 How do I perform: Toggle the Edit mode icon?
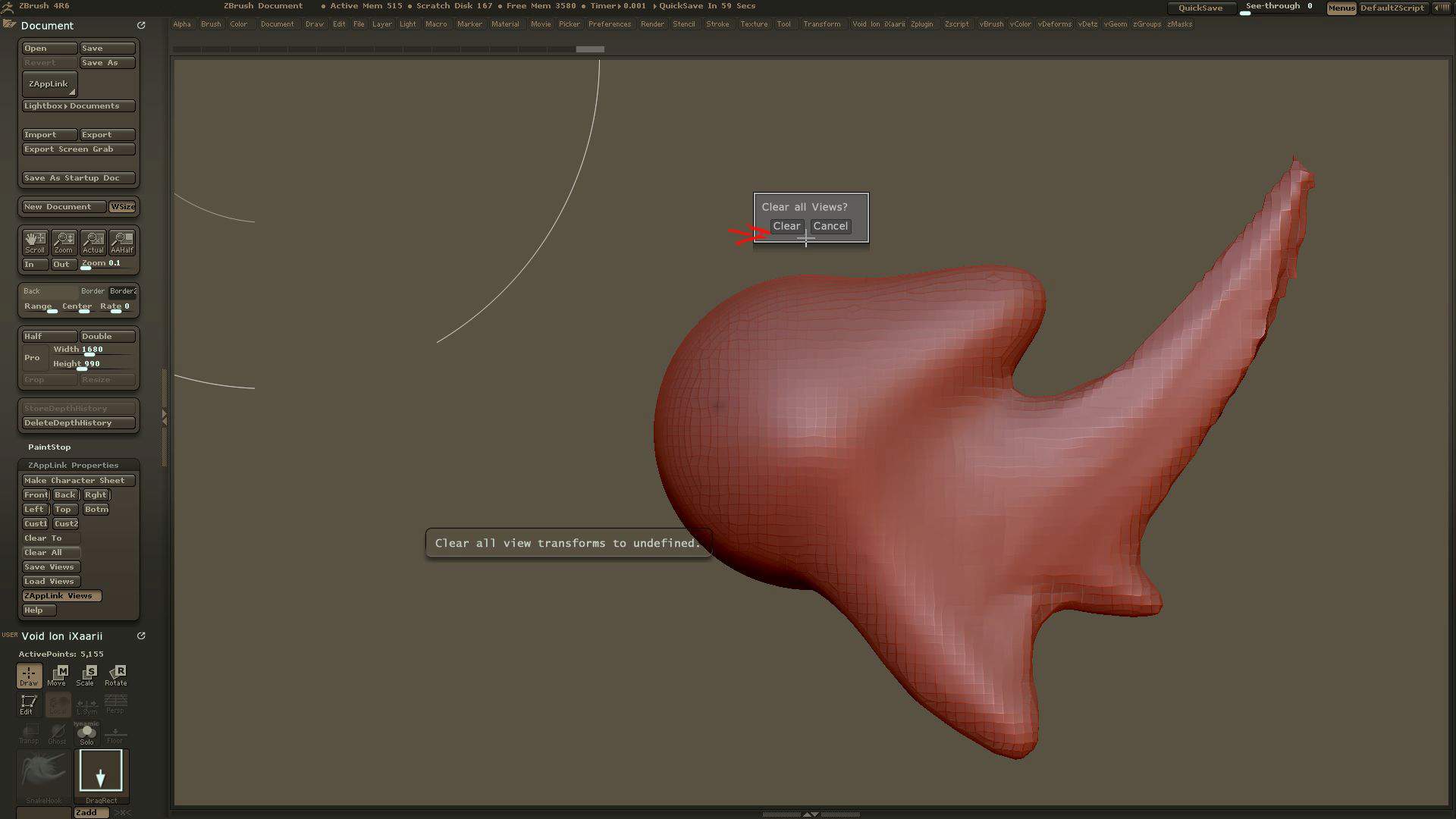29,704
